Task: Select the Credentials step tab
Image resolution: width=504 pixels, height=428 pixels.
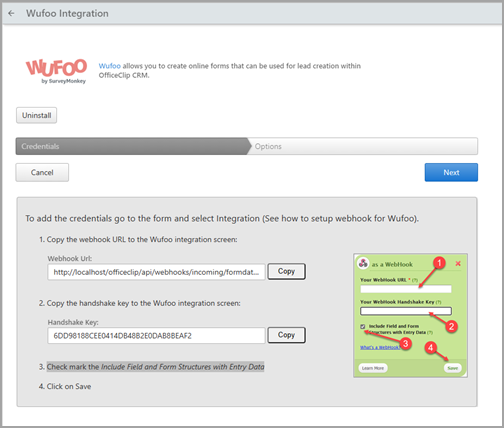Action: tap(132, 146)
